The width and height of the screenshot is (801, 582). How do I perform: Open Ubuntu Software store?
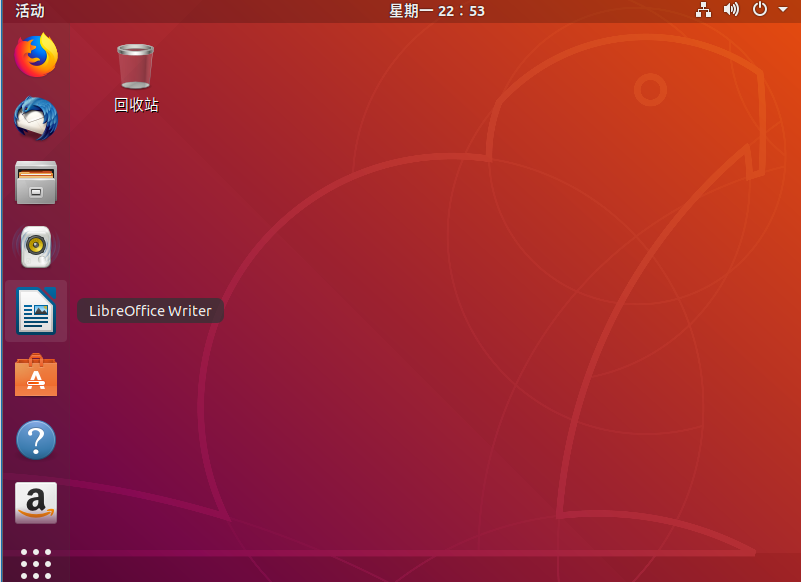[x=36, y=375]
